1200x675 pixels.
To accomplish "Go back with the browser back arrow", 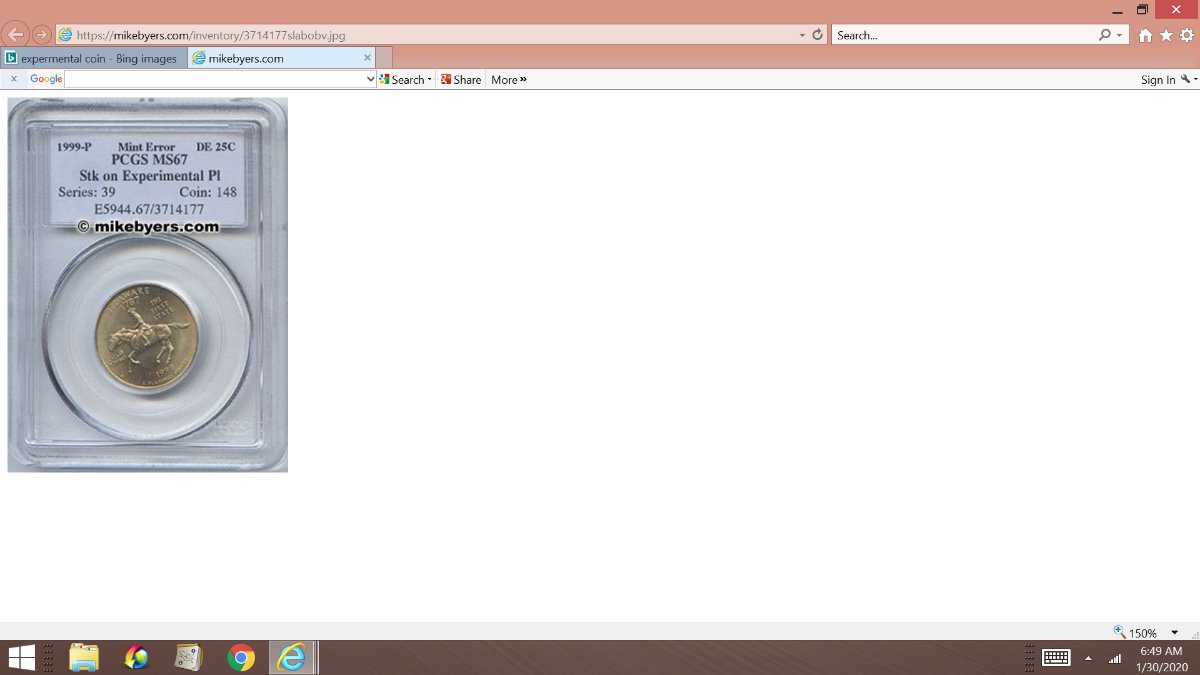I will click(15, 34).
